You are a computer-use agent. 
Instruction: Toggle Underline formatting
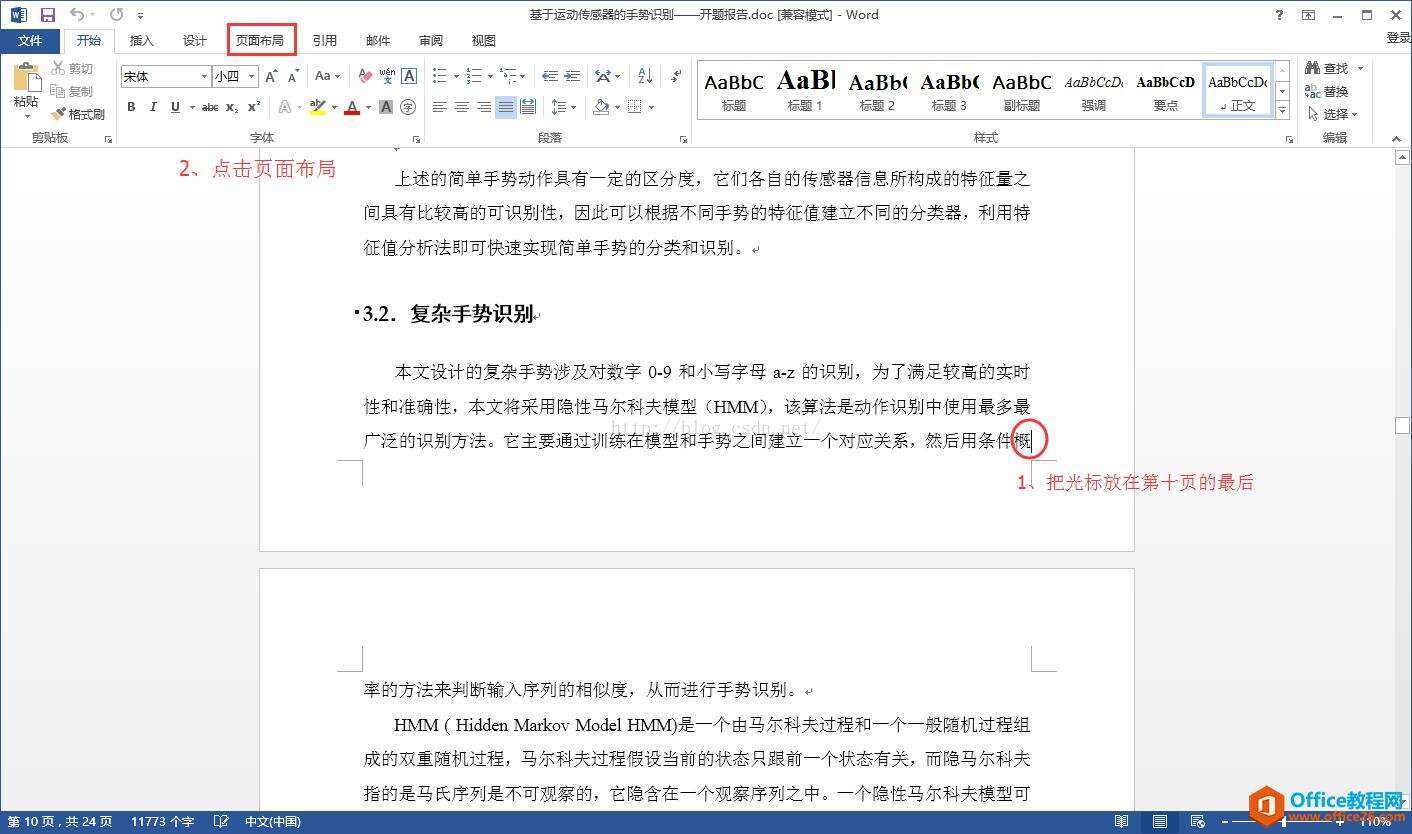(175, 107)
